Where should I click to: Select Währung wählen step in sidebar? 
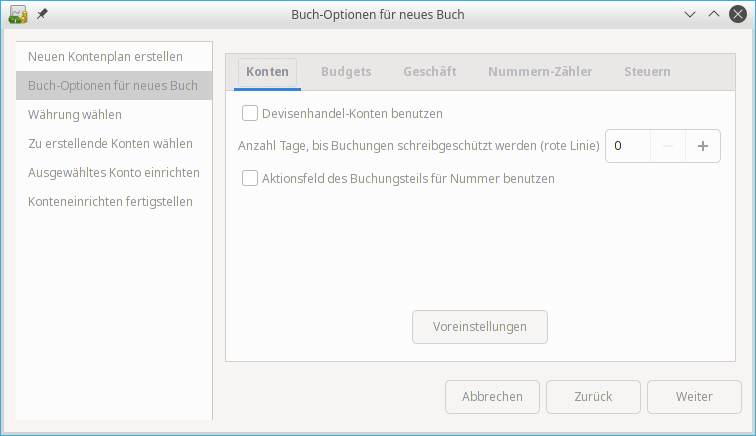[x=75, y=114]
